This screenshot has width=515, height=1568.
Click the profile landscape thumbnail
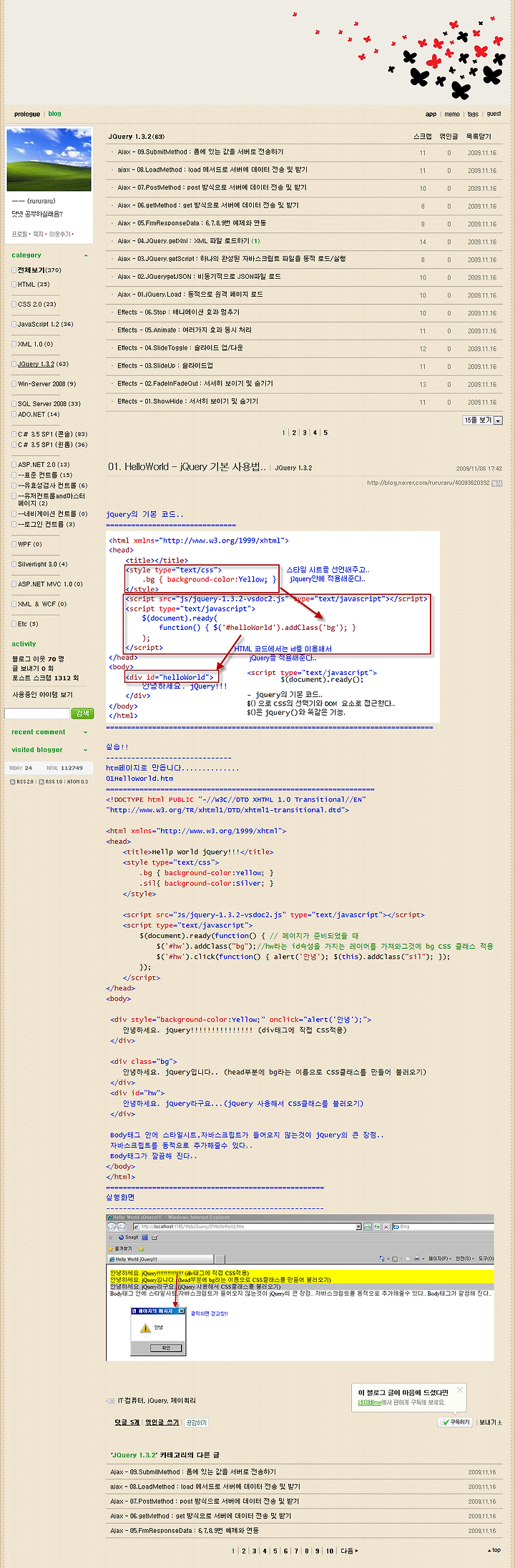[x=49, y=160]
